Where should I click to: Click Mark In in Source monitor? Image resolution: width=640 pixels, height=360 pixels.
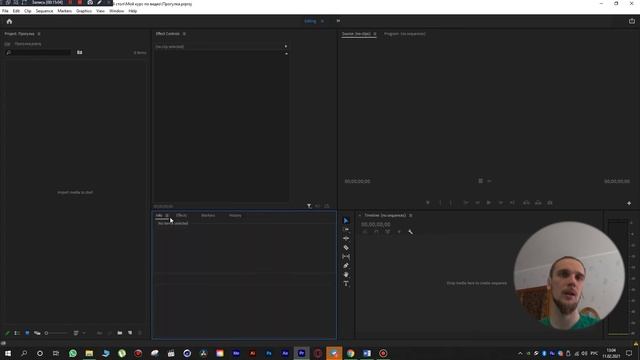point(440,202)
